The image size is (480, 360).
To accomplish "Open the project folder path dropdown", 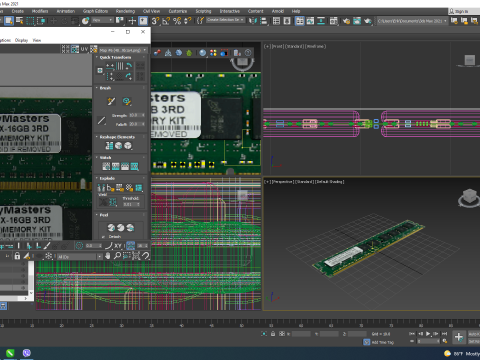I will coord(412,21).
